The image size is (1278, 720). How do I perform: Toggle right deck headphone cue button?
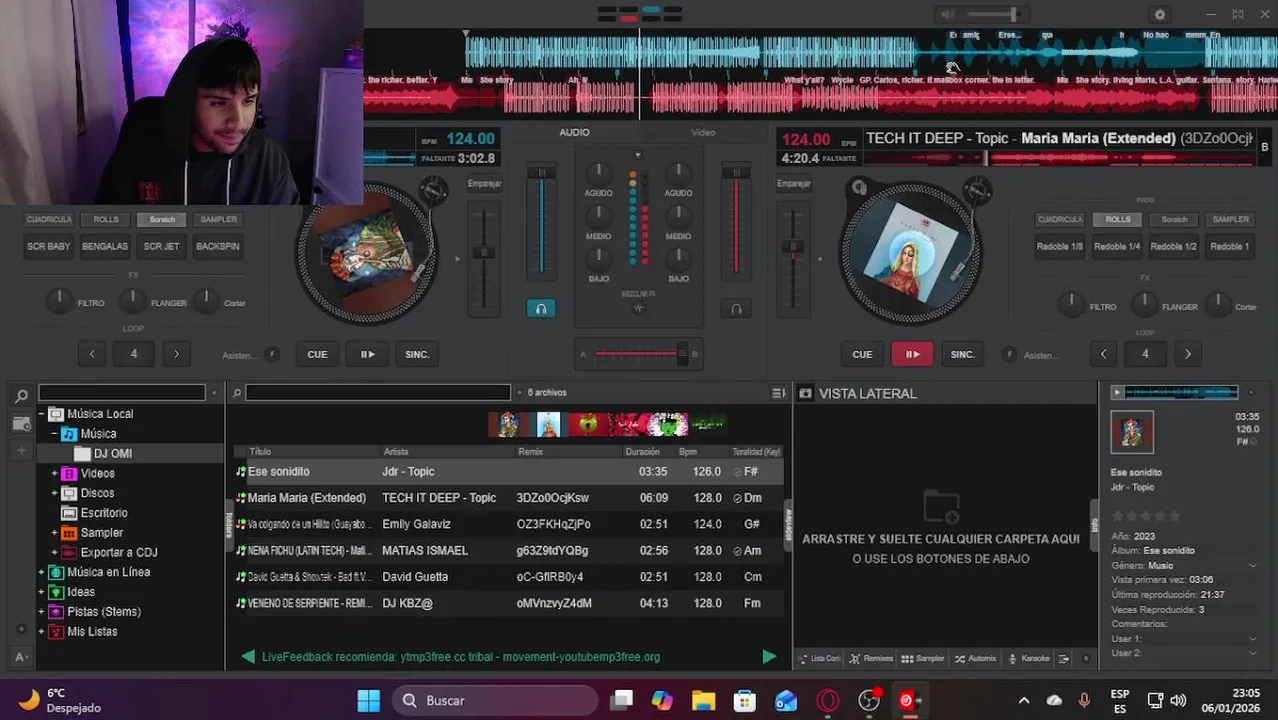(736, 309)
